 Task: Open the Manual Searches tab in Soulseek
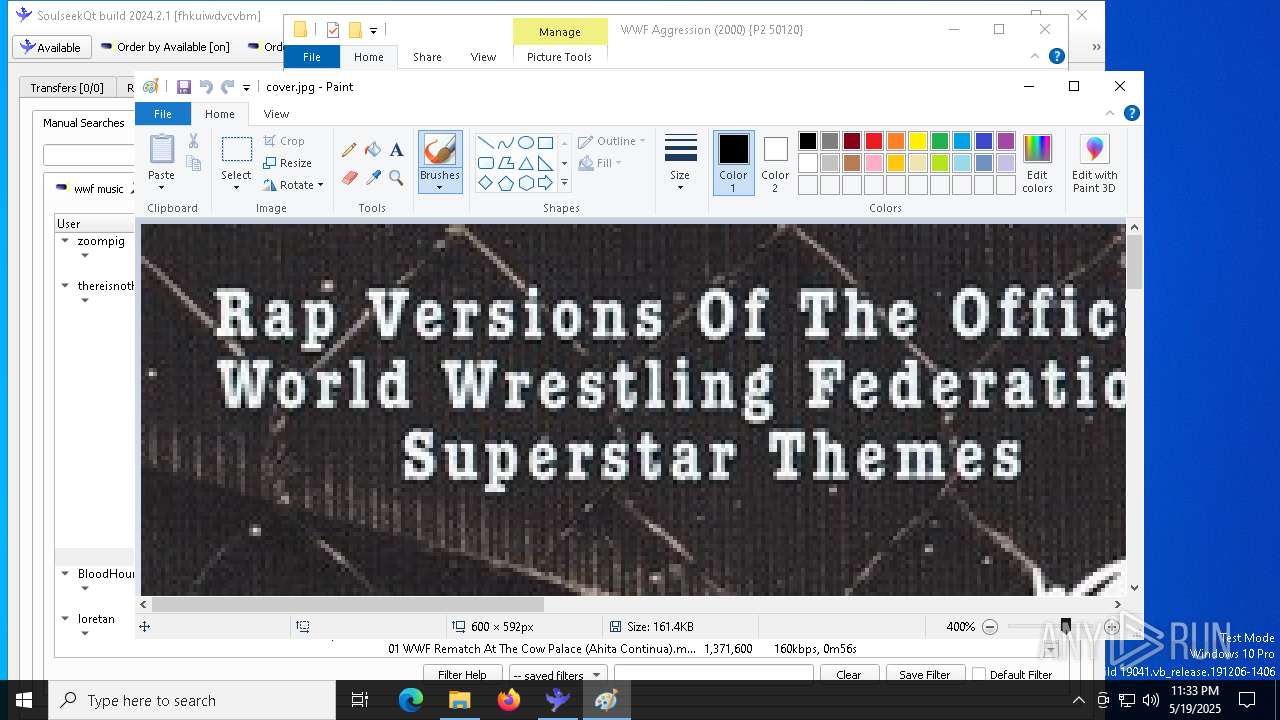[x=84, y=123]
